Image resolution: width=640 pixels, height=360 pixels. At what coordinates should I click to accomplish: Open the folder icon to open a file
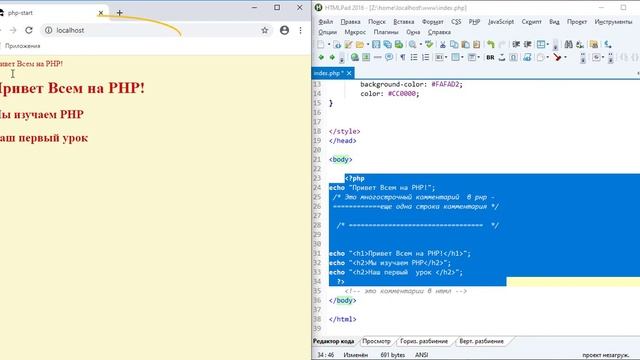click(360, 44)
